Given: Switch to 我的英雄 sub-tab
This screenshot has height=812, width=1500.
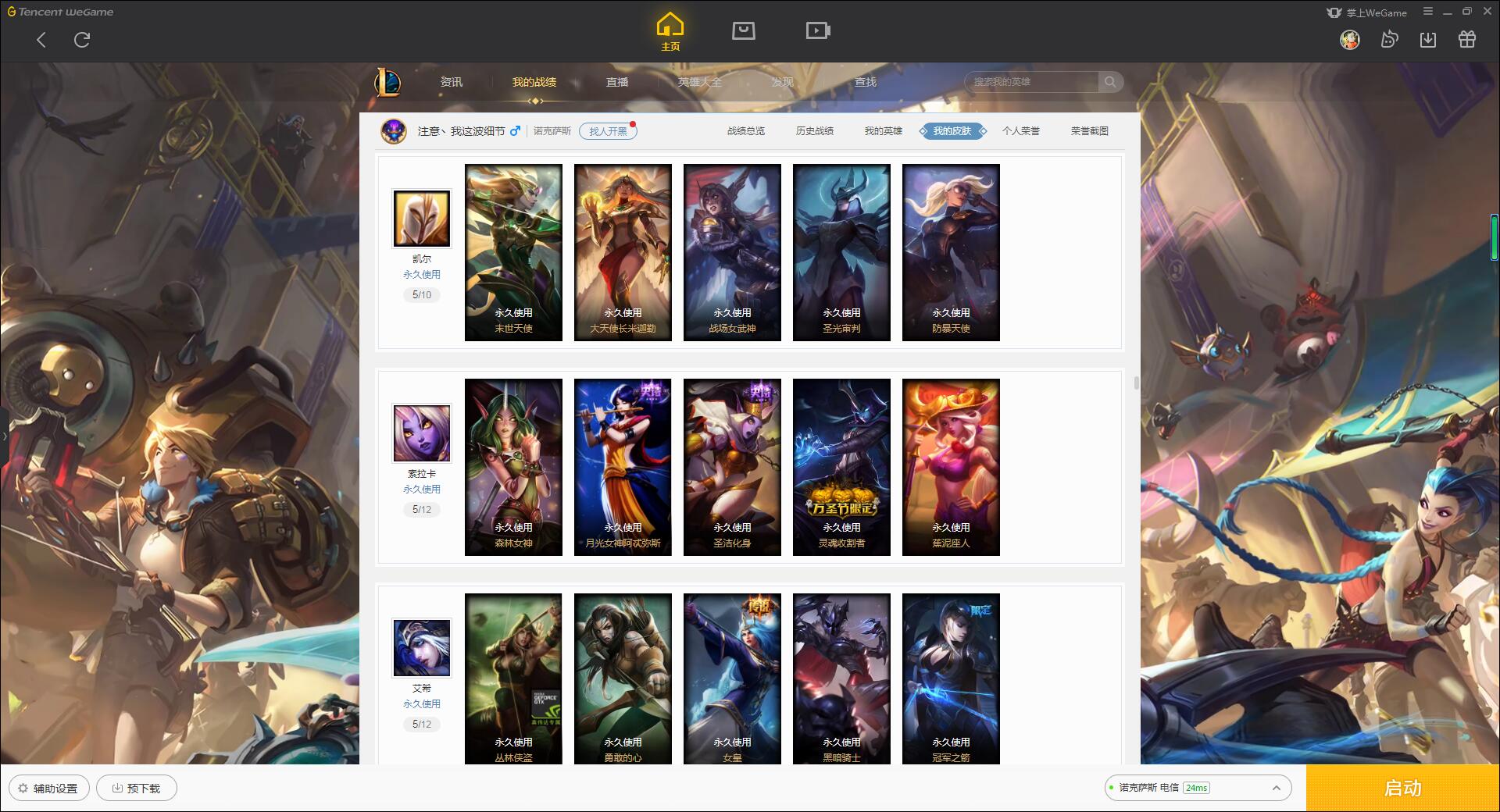Looking at the screenshot, I should 884,131.
